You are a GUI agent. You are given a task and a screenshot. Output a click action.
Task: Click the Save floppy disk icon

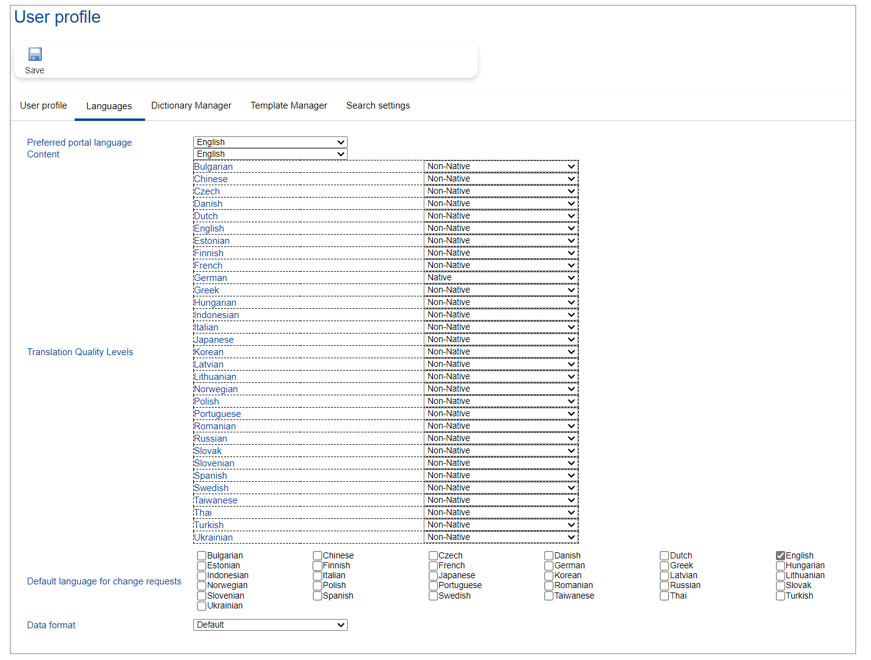point(35,55)
